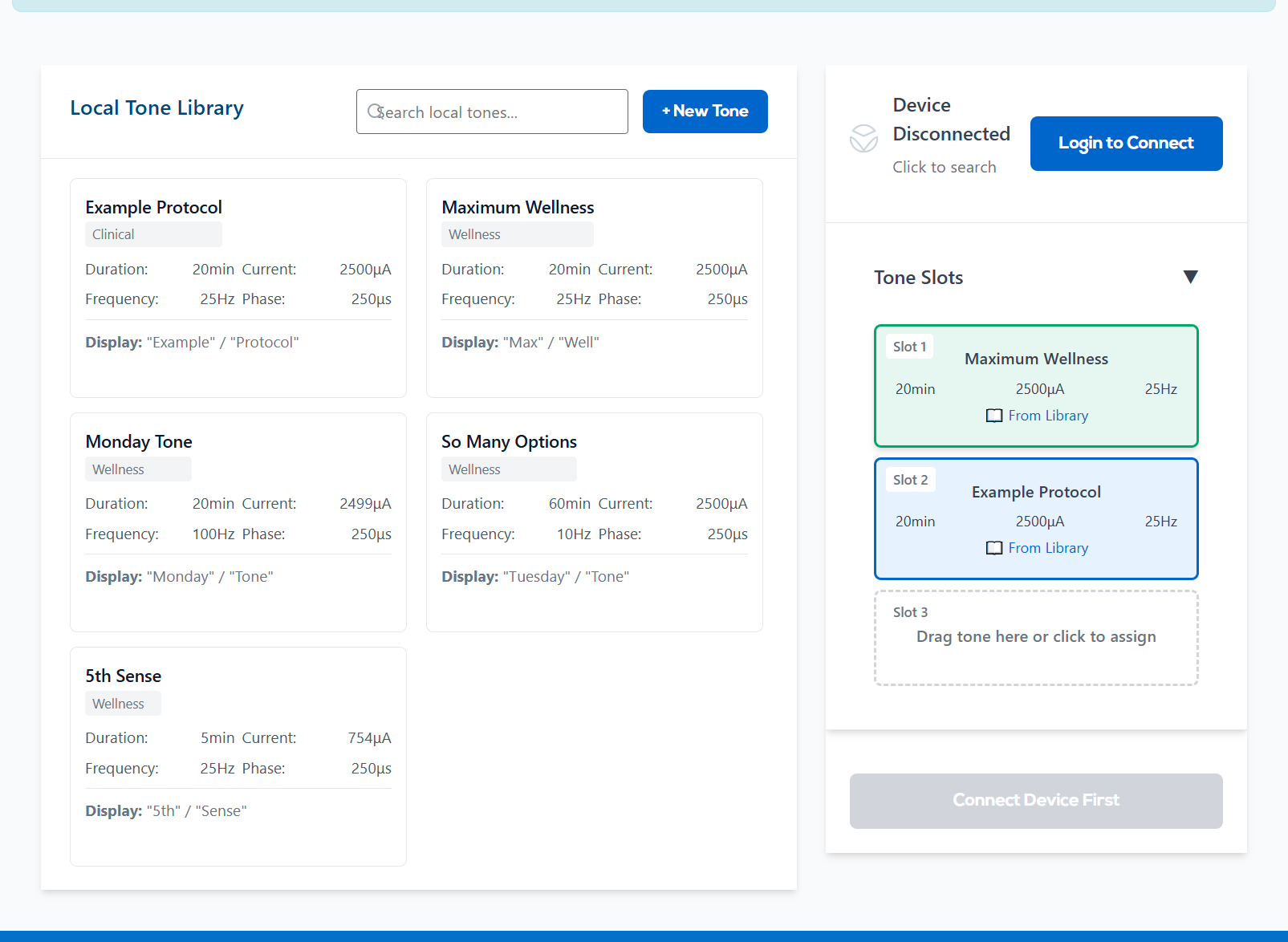The image size is (1288, 942).
Task: Select the 5th Sense tone card
Action: 238,757
